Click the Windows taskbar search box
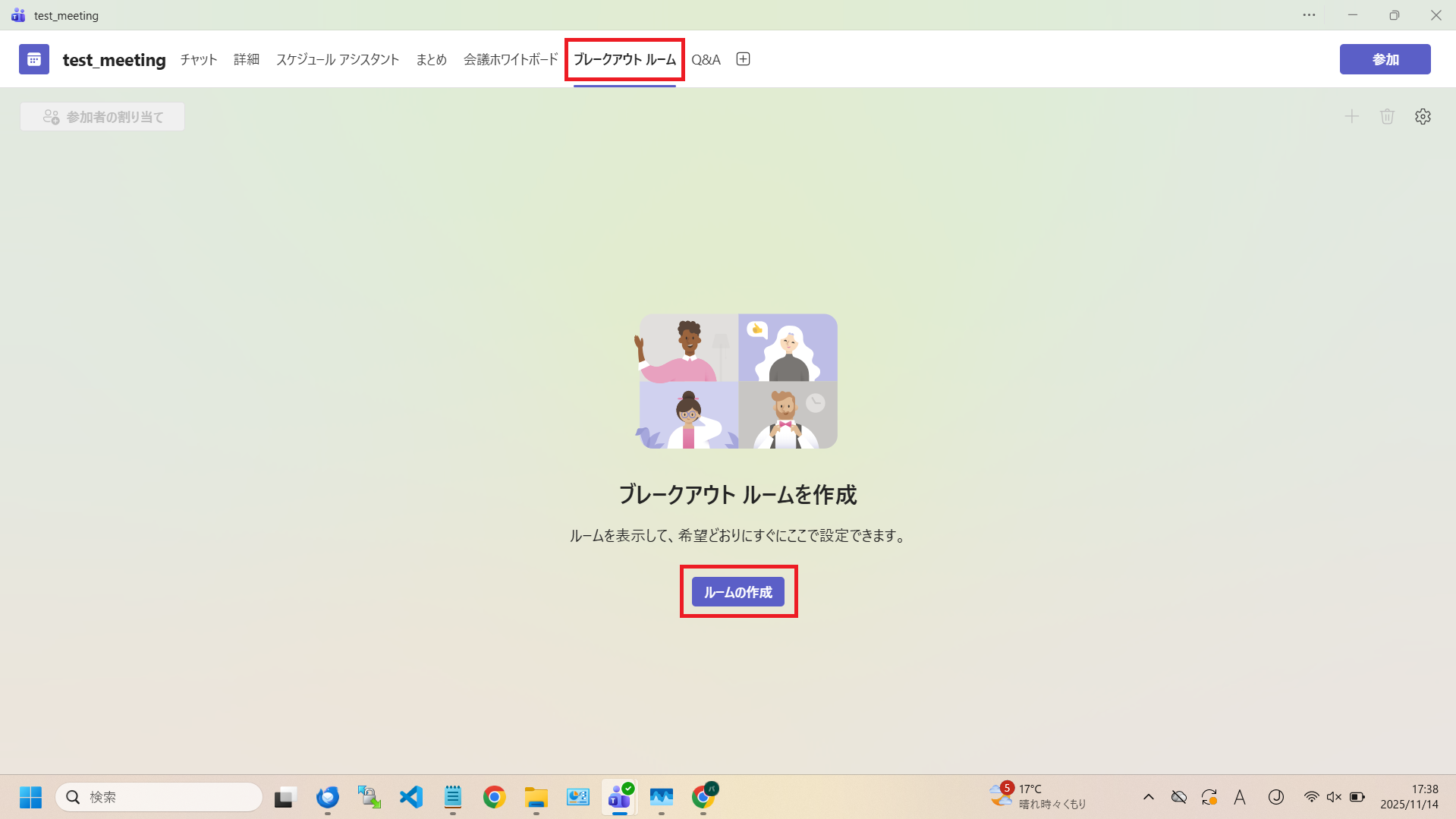 (x=159, y=797)
